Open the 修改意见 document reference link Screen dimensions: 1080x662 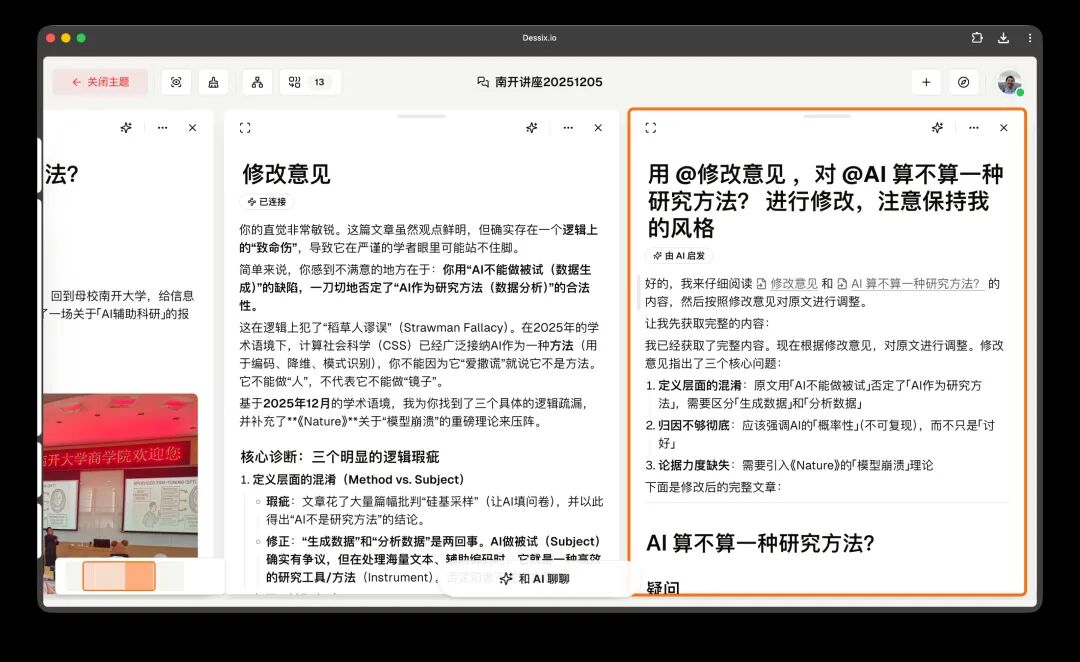[x=787, y=284]
